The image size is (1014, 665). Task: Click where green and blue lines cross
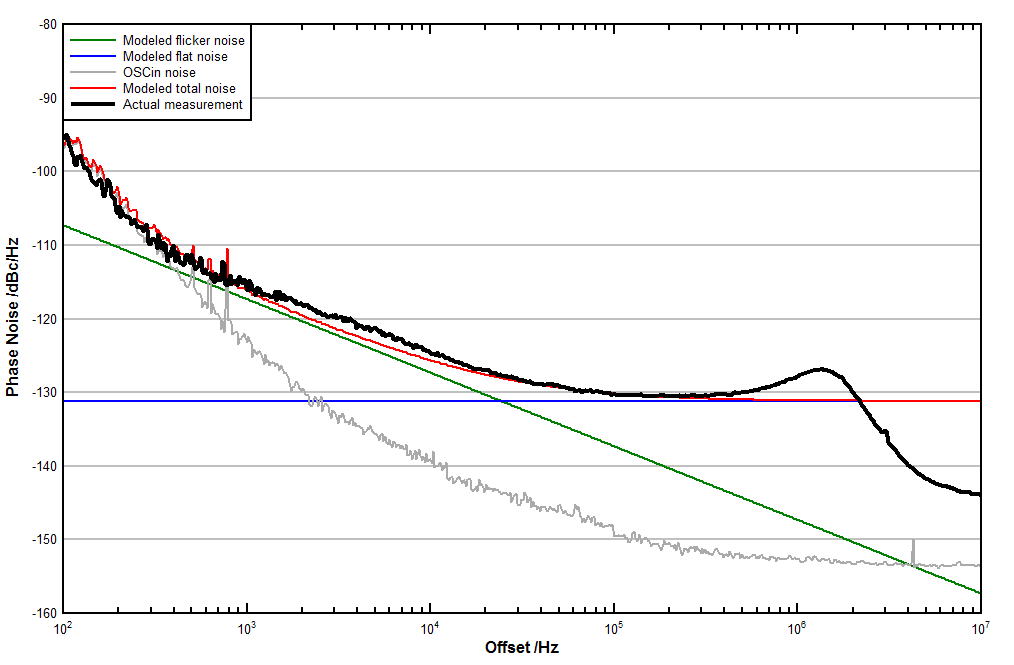coord(501,401)
